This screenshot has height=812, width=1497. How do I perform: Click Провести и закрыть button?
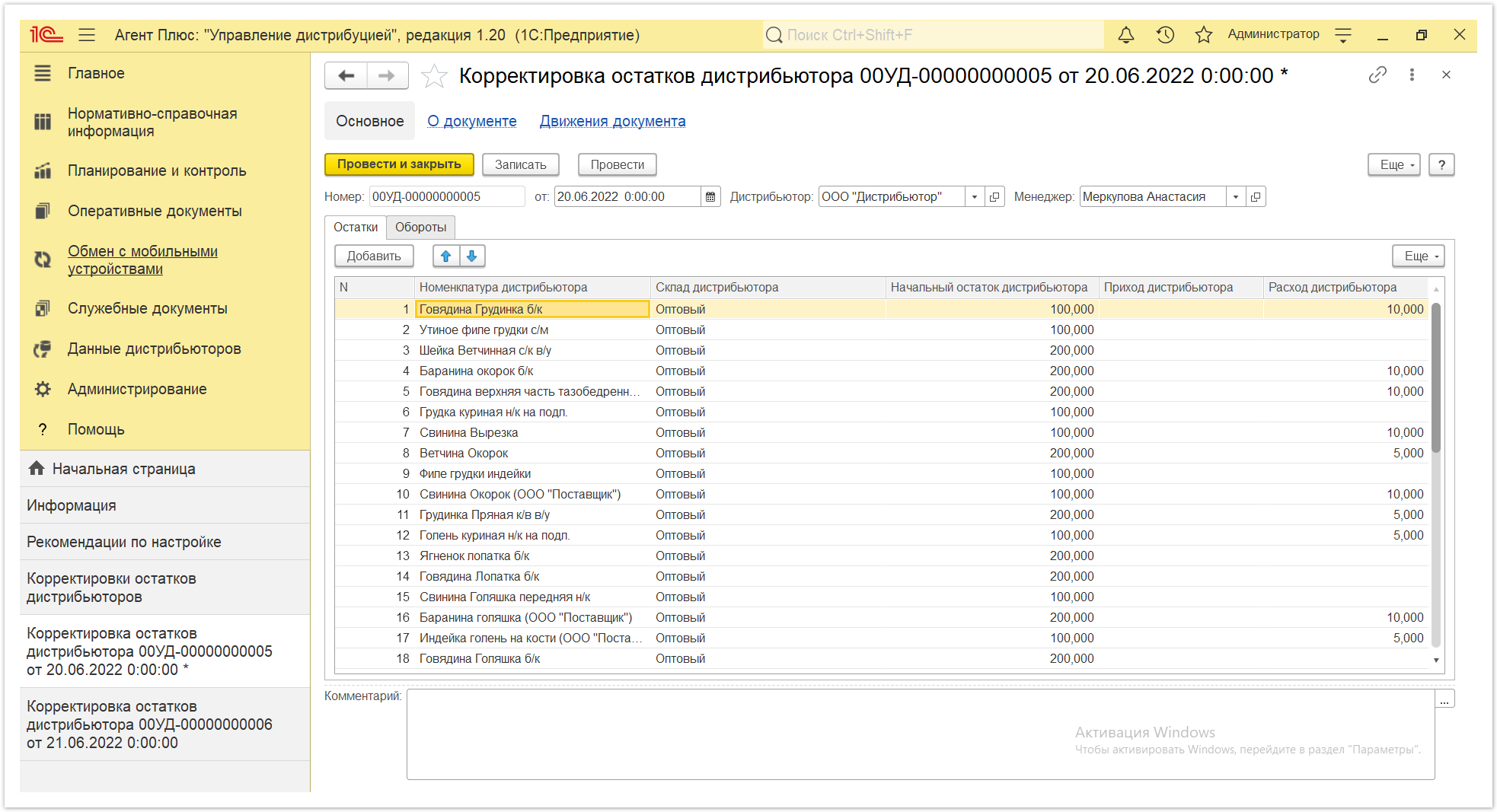pos(399,164)
